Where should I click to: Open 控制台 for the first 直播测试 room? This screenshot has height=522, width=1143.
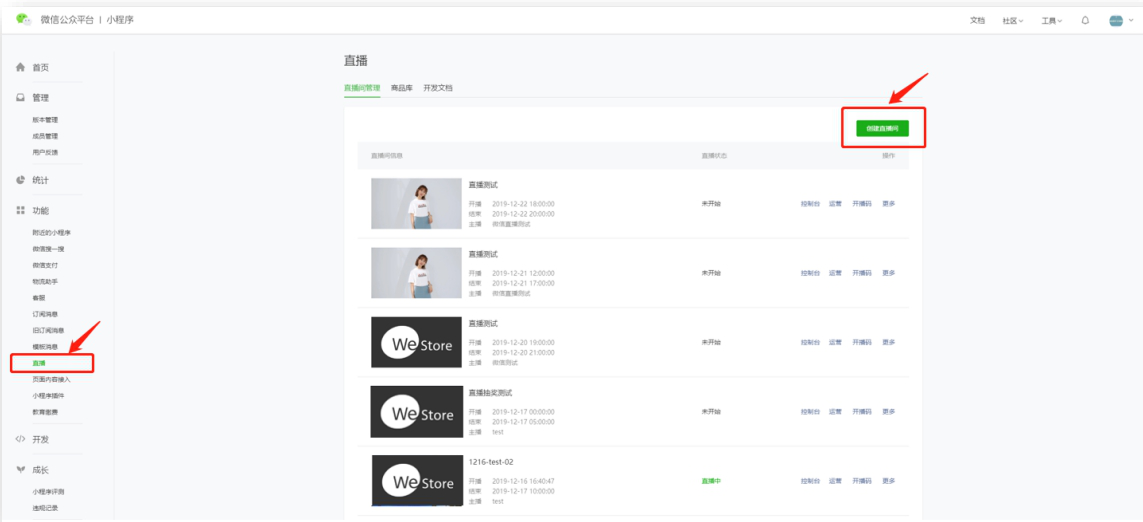[x=810, y=203]
